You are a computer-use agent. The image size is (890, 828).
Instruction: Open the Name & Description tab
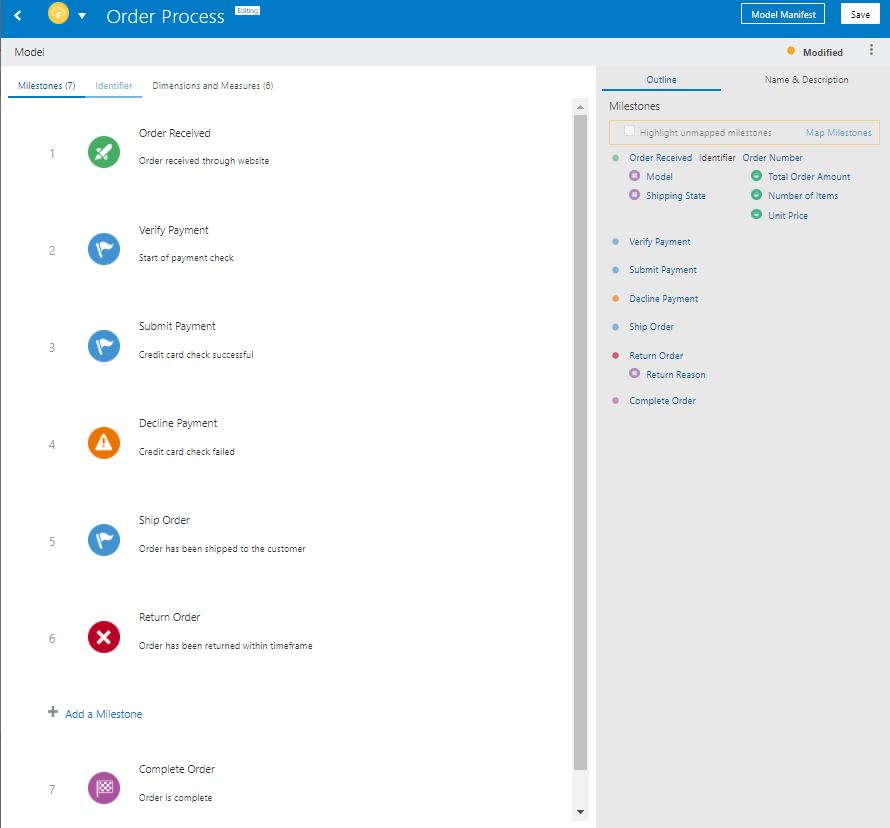(806, 80)
